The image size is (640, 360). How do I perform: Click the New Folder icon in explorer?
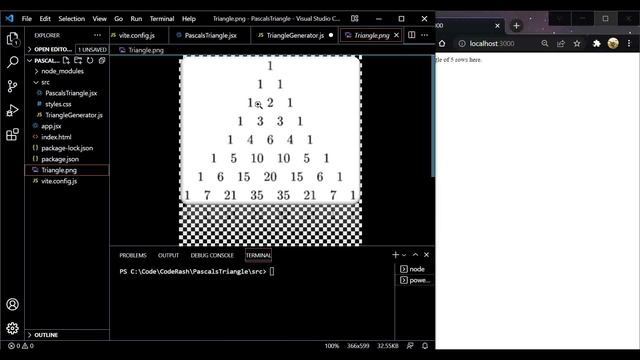click(78, 60)
